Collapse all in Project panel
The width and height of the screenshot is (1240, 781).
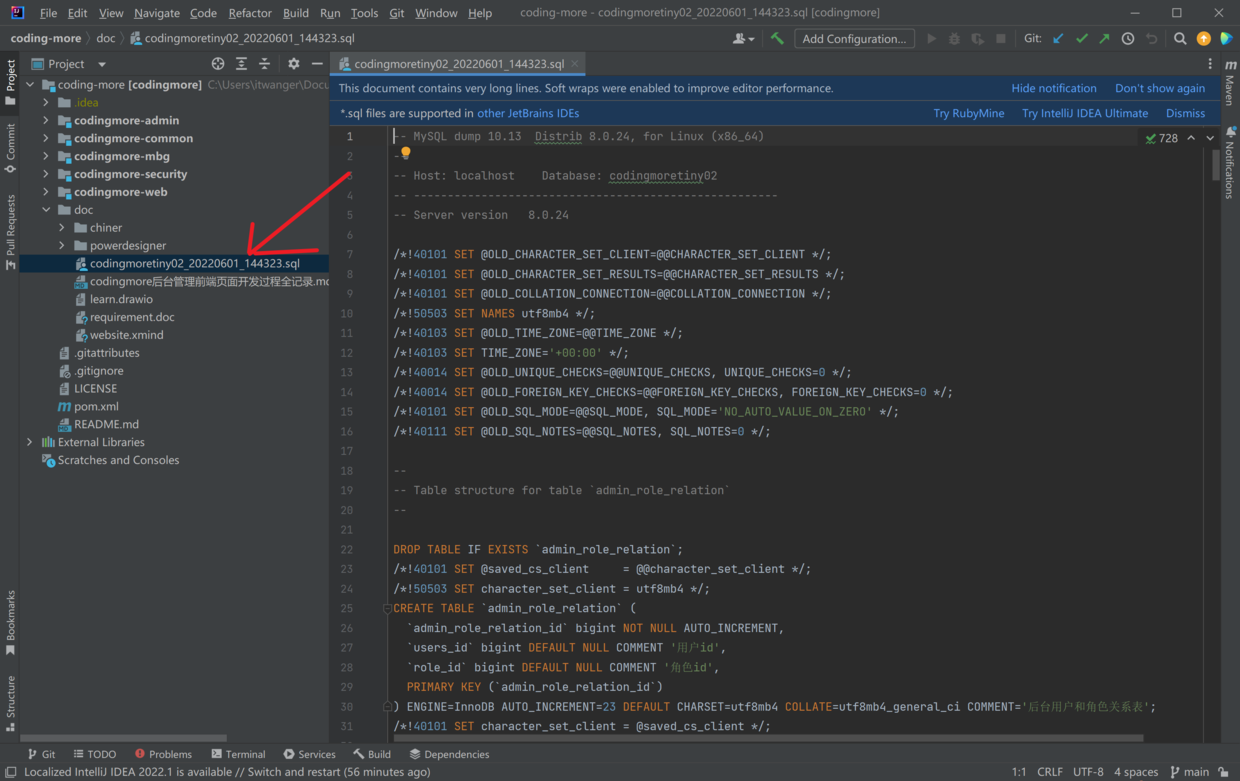coord(264,64)
